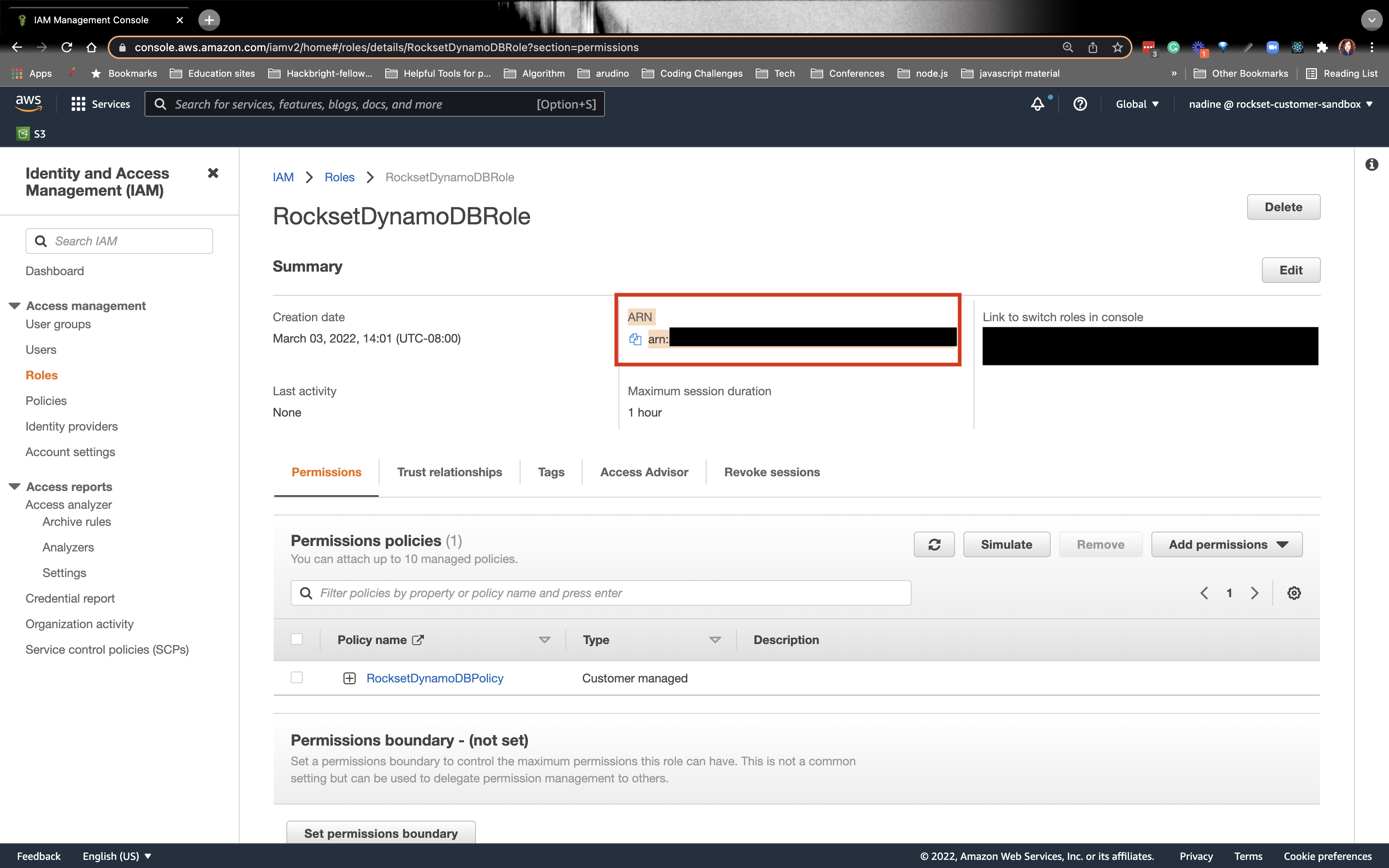Check the RocksetDynamoDBPolicy row checkbox
The width and height of the screenshot is (1389, 868).
click(x=297, y=677)
